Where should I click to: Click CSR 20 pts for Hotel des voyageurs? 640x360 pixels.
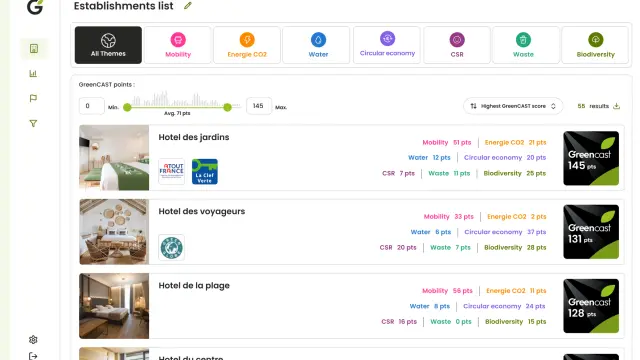click(x=398, y=247)
